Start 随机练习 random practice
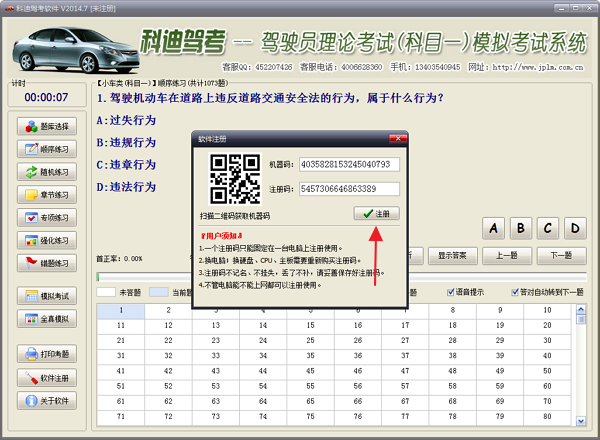 [47, 172]
